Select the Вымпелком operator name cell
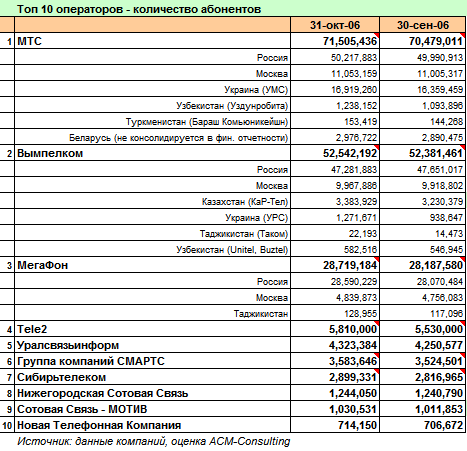467x451 pixels. (152, 153)
